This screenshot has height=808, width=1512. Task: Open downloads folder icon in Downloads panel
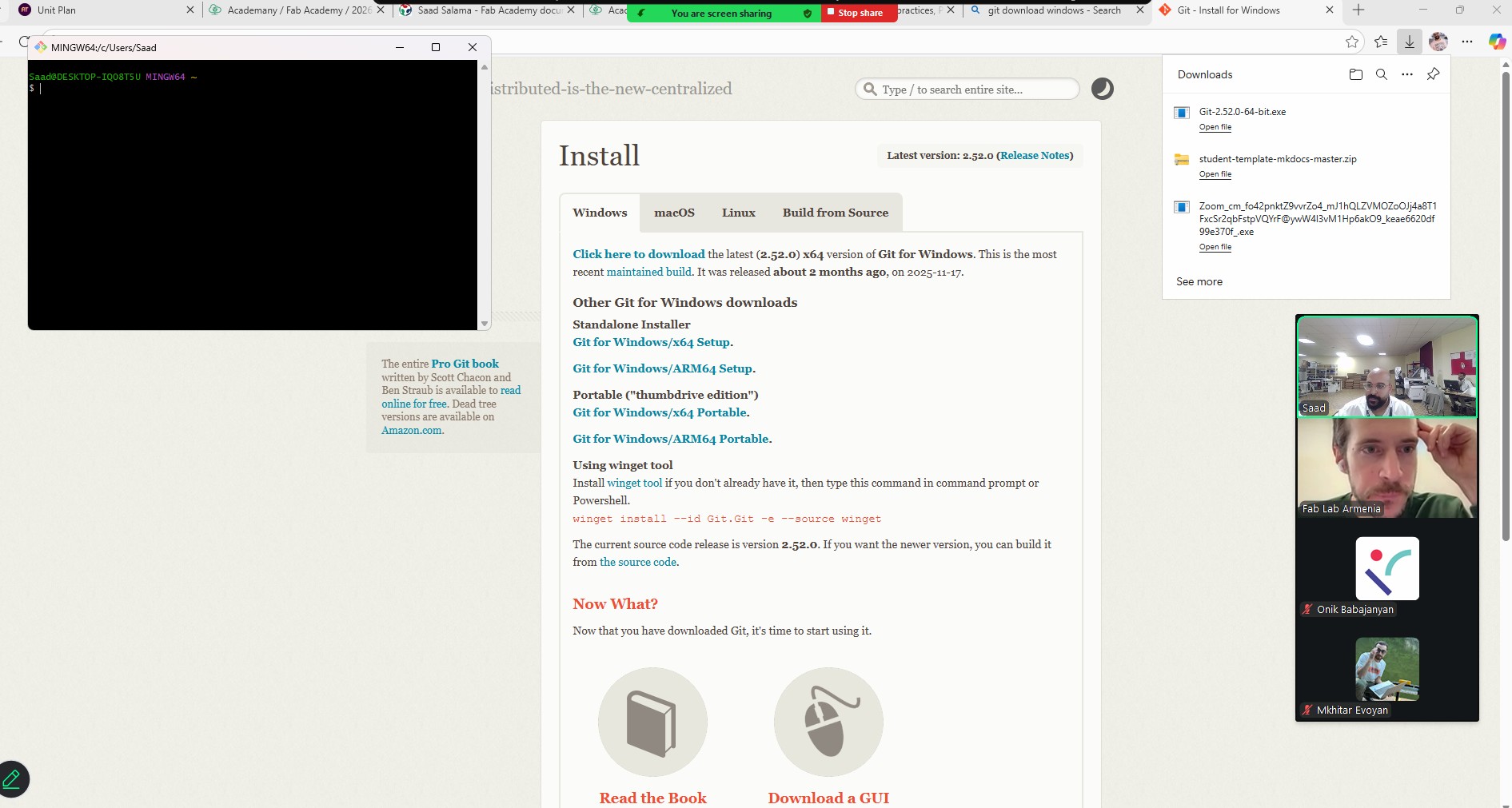click(x=1355, y=74)
